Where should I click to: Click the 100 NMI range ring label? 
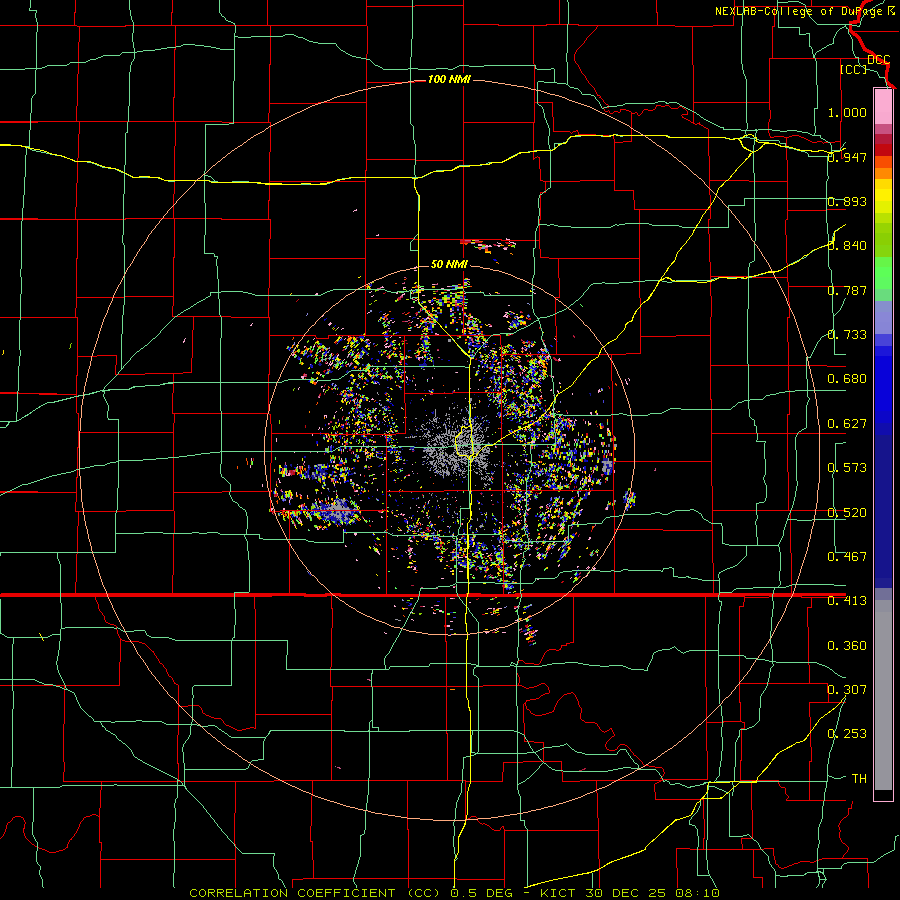449,79
